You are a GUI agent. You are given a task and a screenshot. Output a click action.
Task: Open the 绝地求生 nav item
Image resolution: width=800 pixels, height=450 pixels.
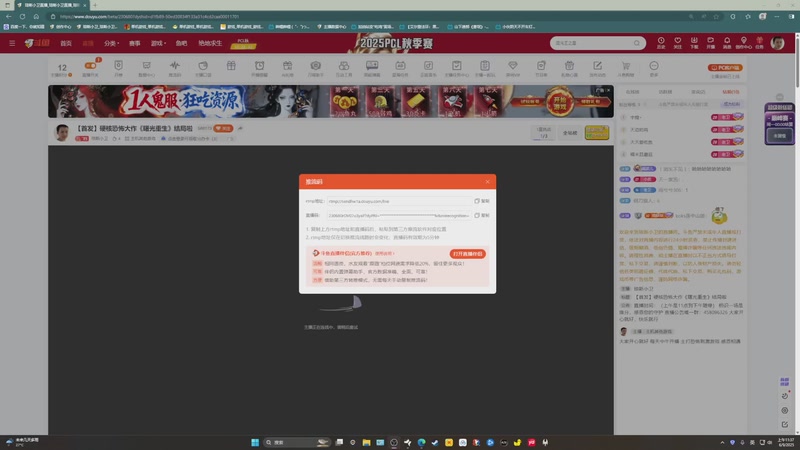tap(210, 43)
